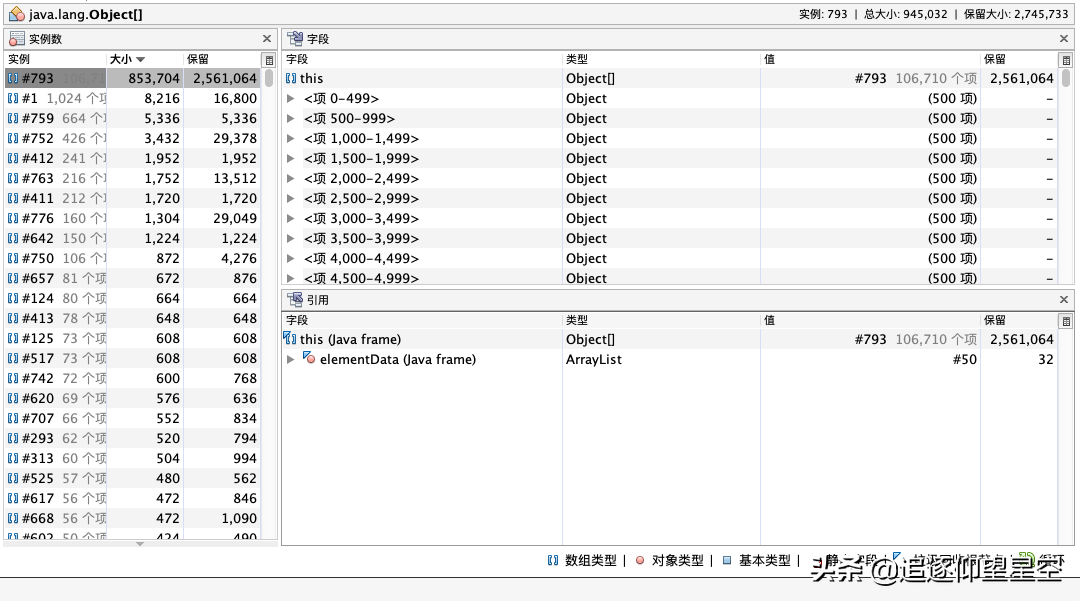Close the 引用 panel

point(1064,300)
